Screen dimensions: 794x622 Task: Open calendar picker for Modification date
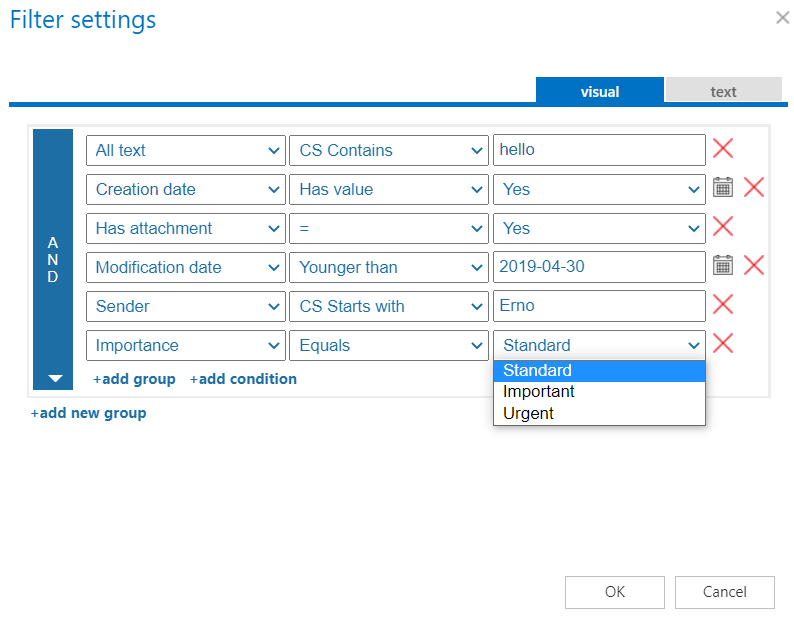[x=722, y=266]
